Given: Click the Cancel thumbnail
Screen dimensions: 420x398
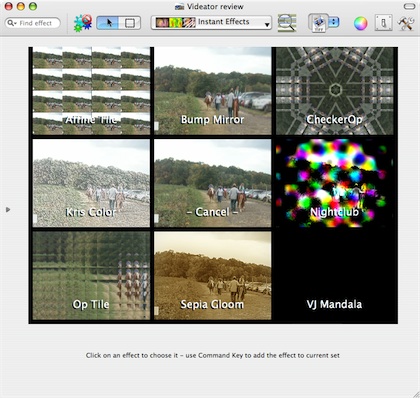Looking at the screenshot, I should coord(213,183).
